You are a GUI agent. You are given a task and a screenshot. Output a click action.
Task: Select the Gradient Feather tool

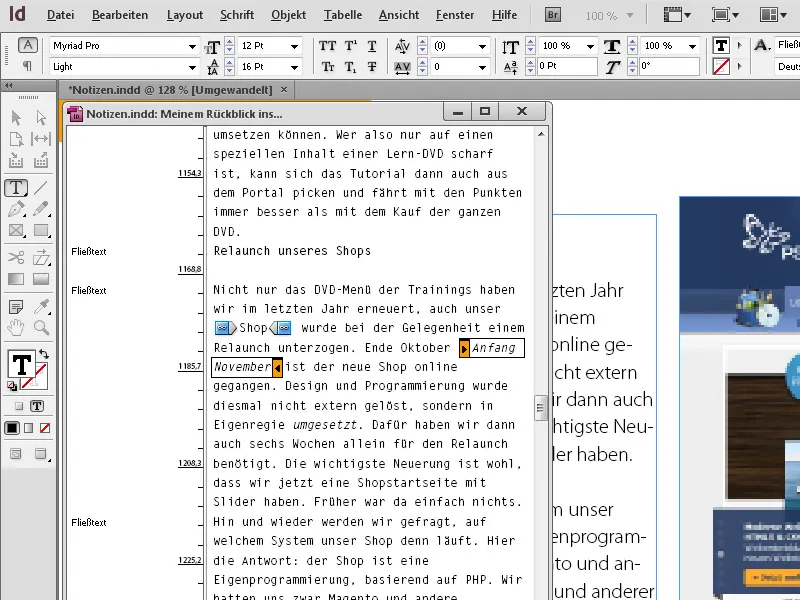pyautogui.click(x=41, y=279)
